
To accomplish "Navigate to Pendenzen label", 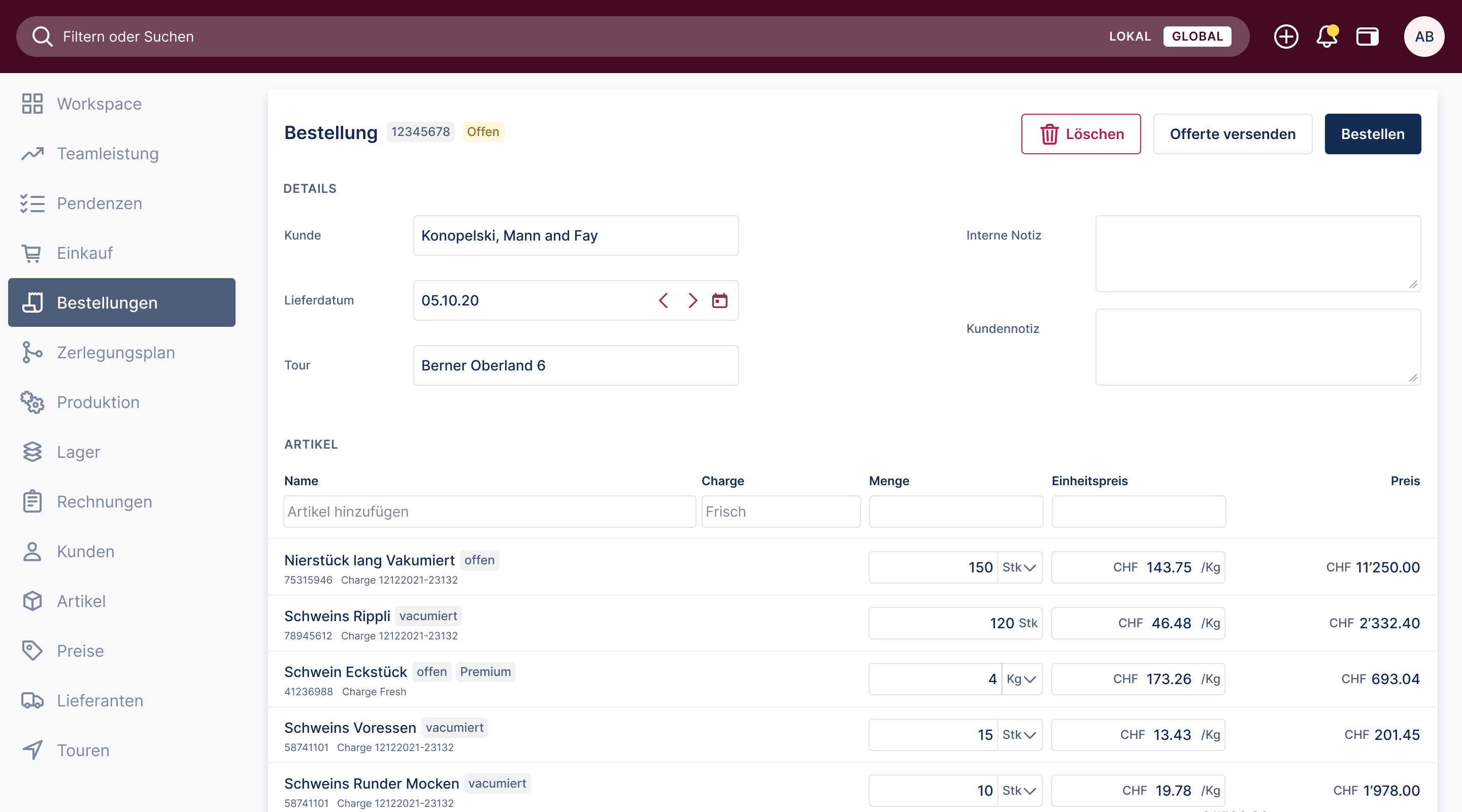I will [99, 203].
